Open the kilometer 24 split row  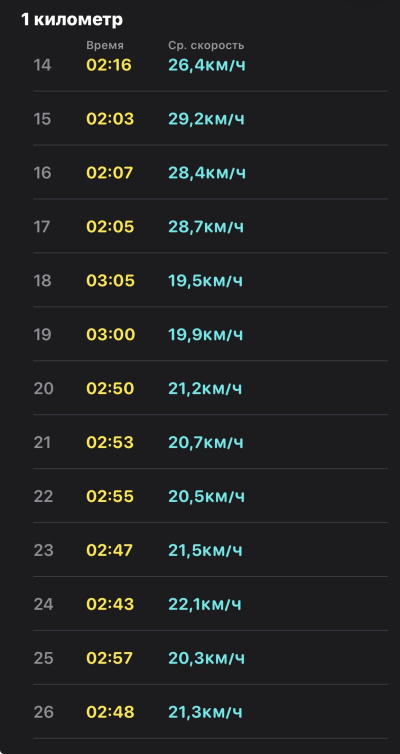pos(210,604)
